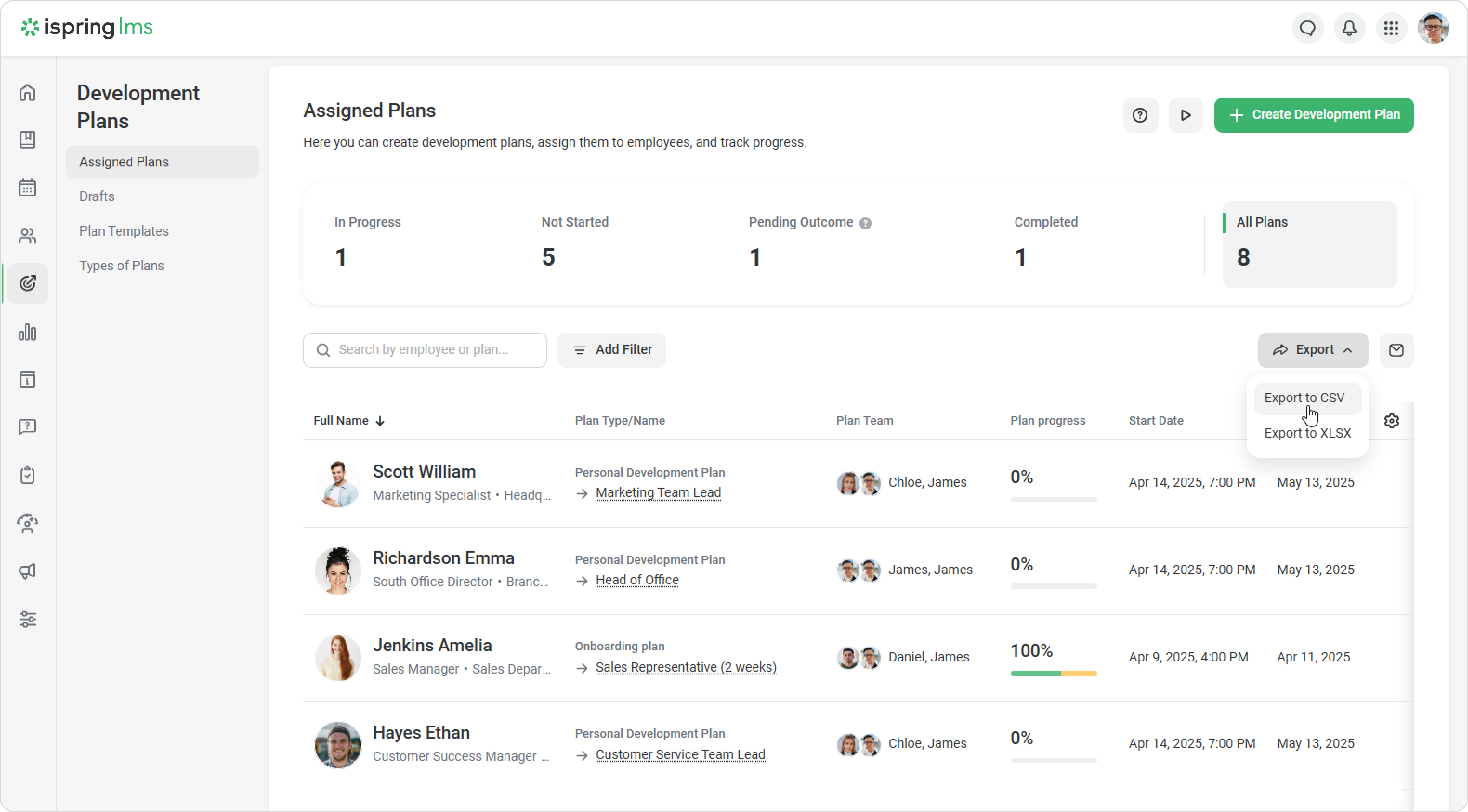The image size is (1468, 812).
Task: Click the calendar icon in sidebar
Action: pos(27,188)
